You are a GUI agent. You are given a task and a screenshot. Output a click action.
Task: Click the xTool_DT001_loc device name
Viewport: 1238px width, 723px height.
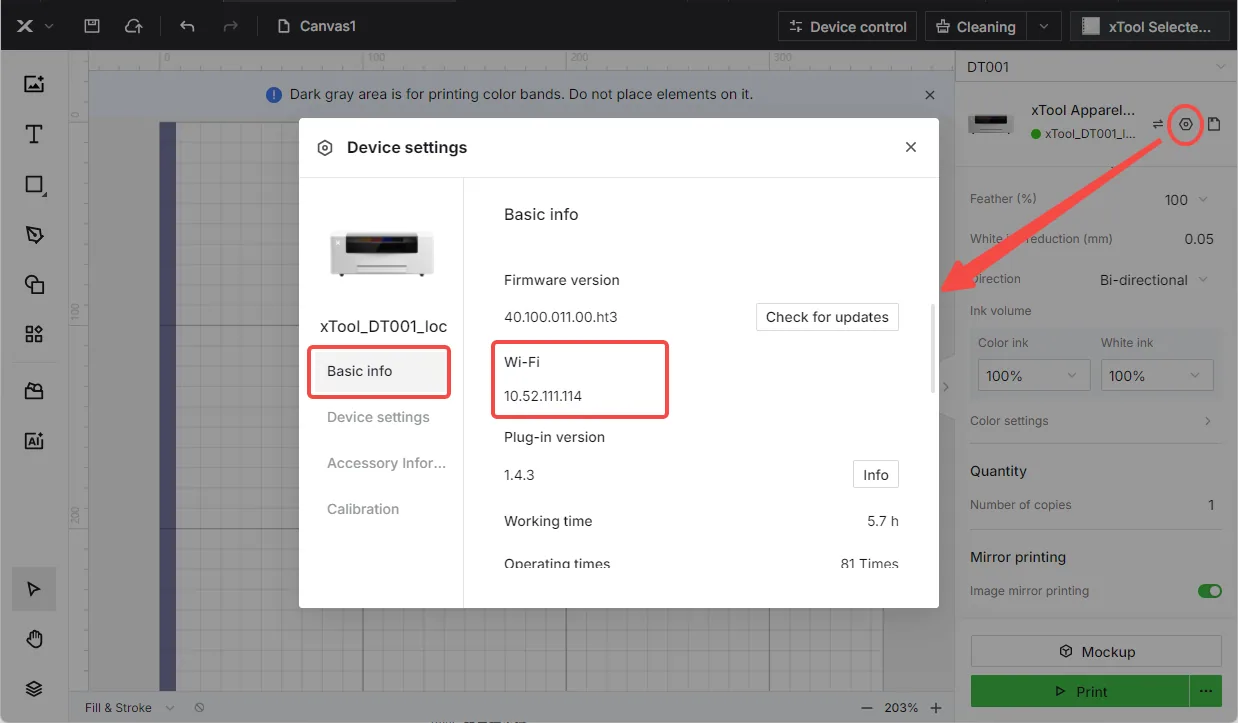click(383, 326)
